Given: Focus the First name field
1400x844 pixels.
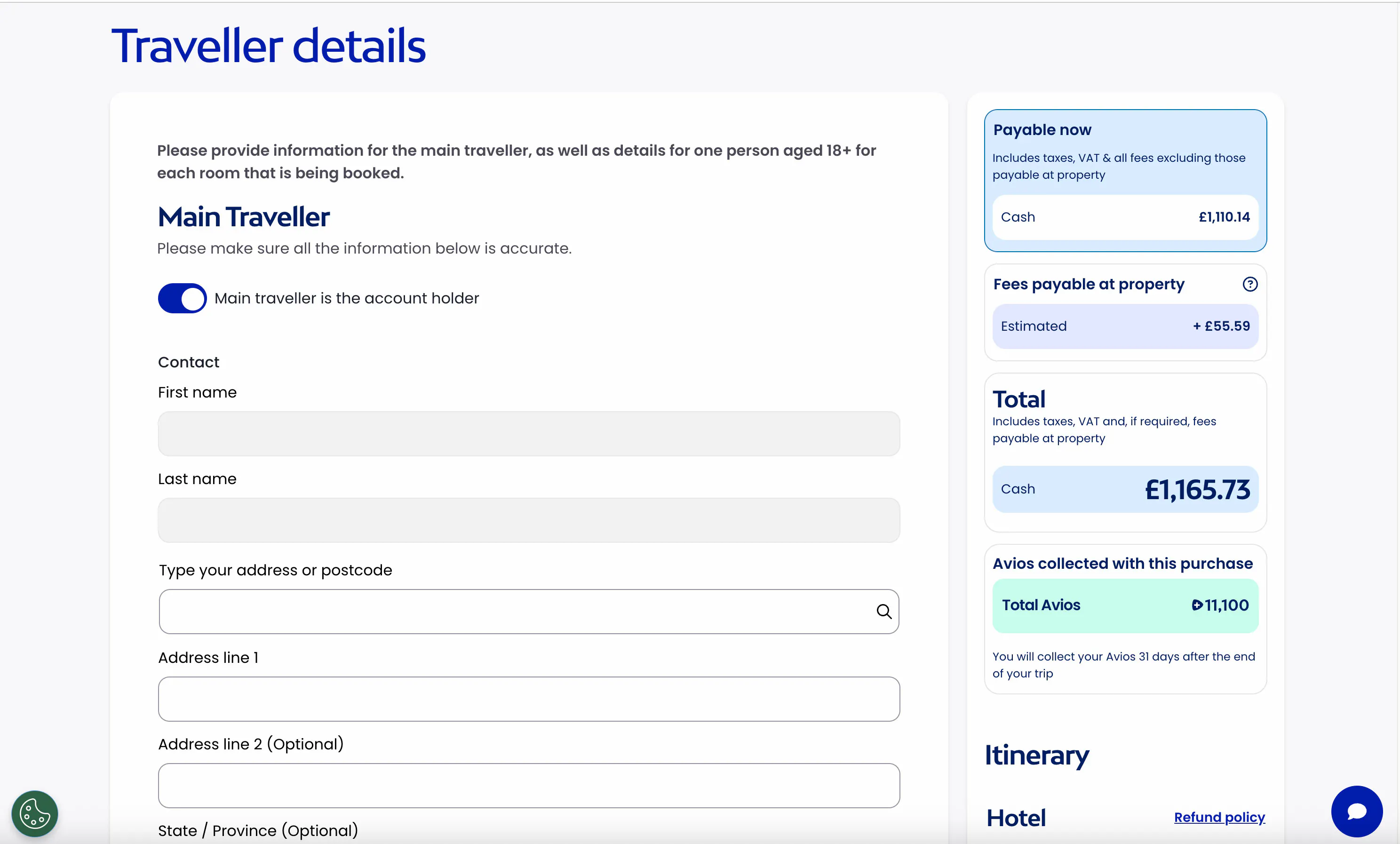Looking at the screenshot, I should (528, 434).
